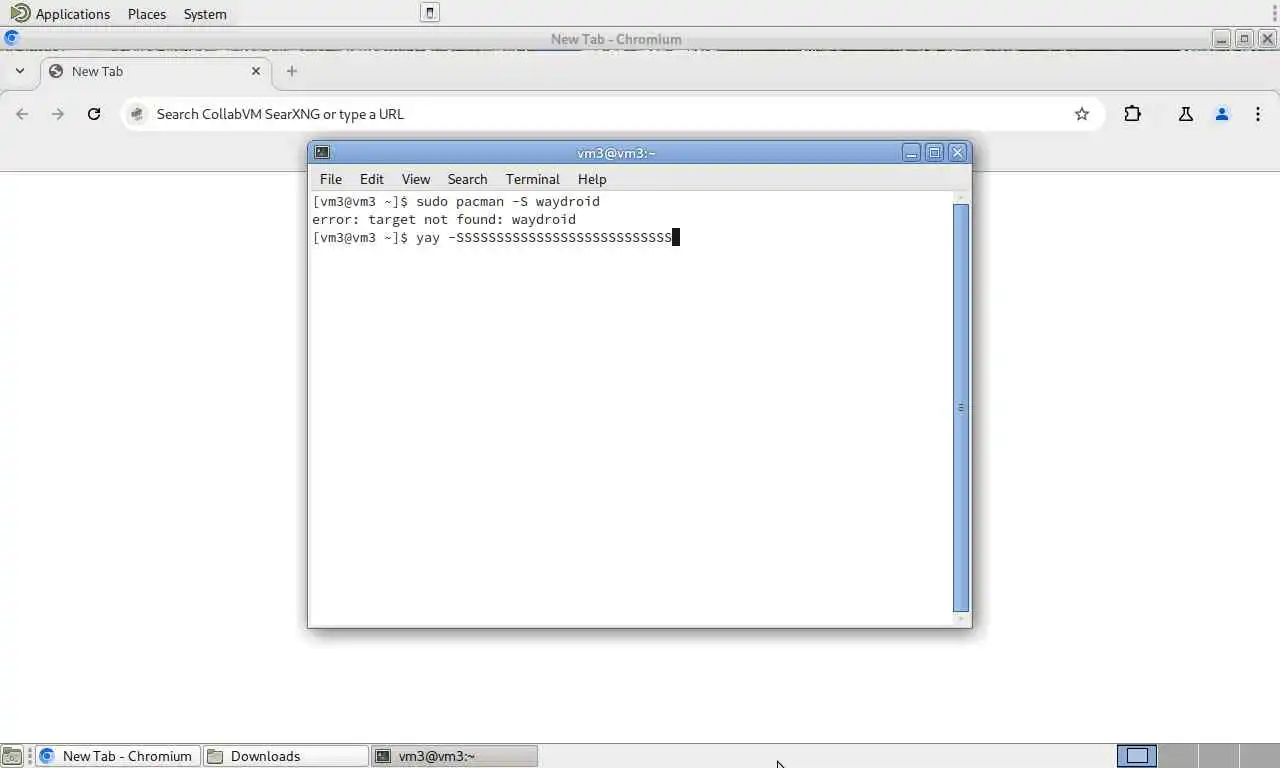Open the Applications menu in top panel
The height and width of the screenshot is (768, 1280).
coord(72,14)
